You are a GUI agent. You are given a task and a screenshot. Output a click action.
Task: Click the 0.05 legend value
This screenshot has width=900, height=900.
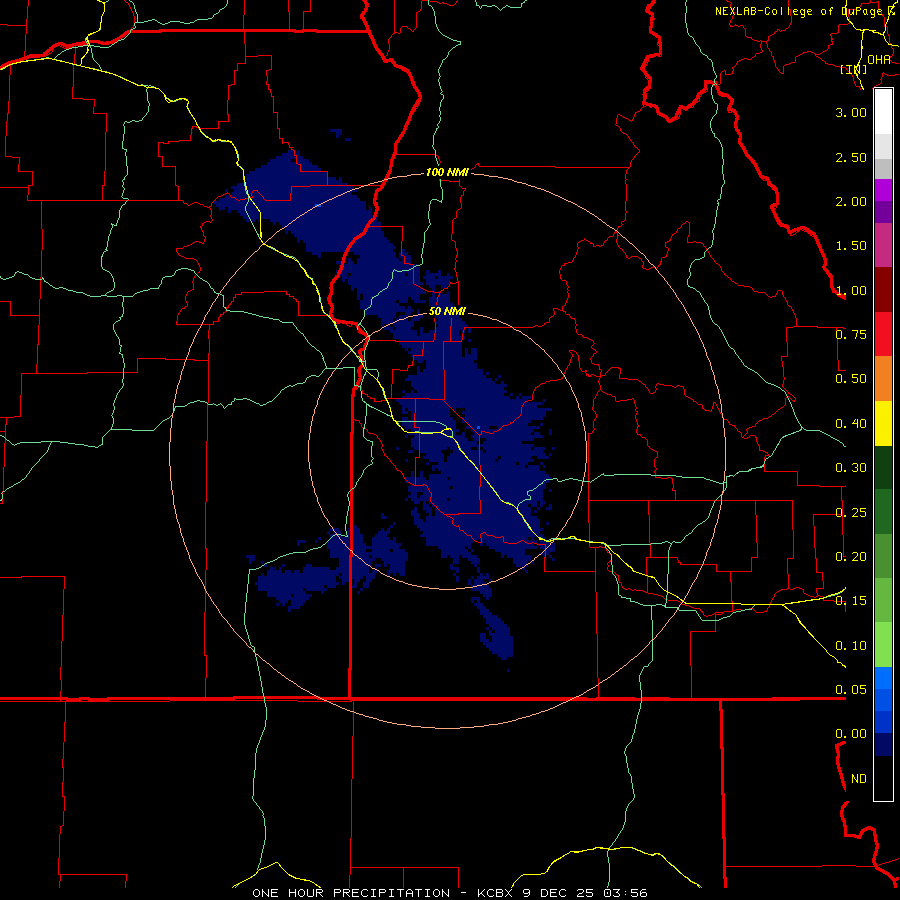coord(851,690)
